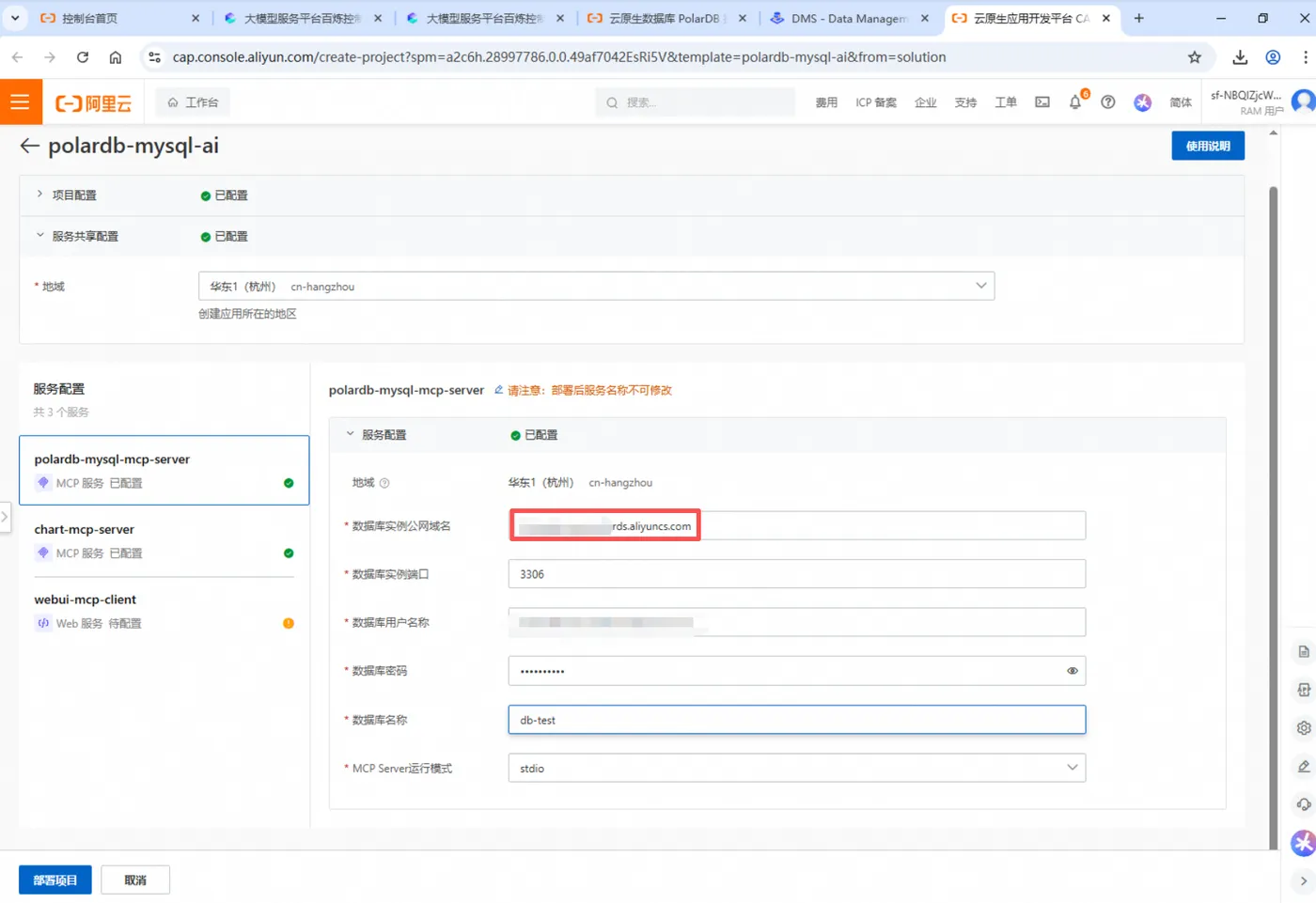Open the 支持 menu
The image size is (1316, 903).
point(965,102)
